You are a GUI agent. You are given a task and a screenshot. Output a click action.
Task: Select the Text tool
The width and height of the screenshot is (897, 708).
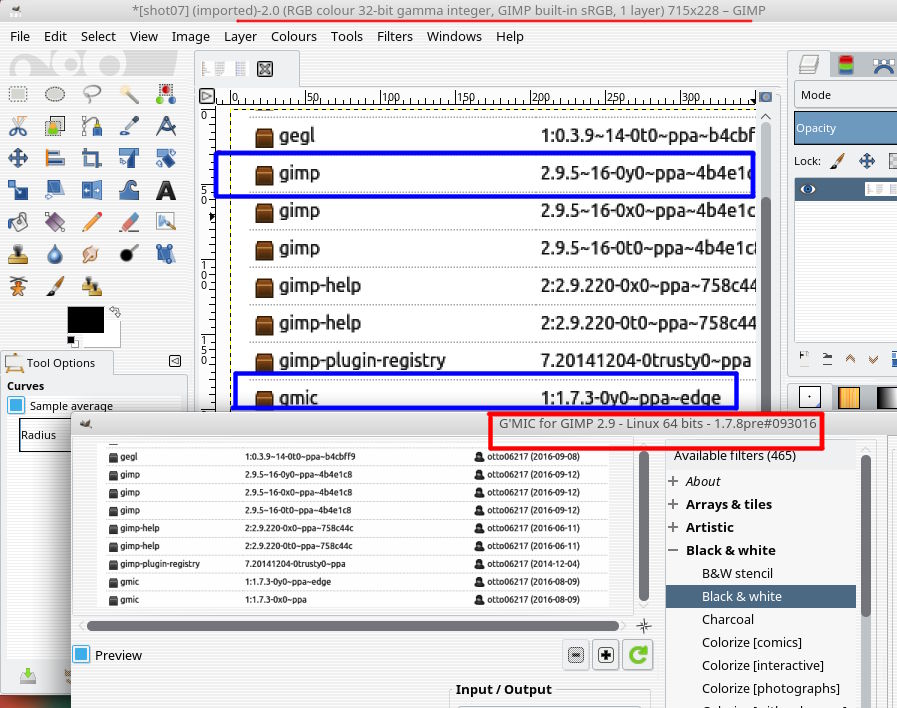pos(165,190)
